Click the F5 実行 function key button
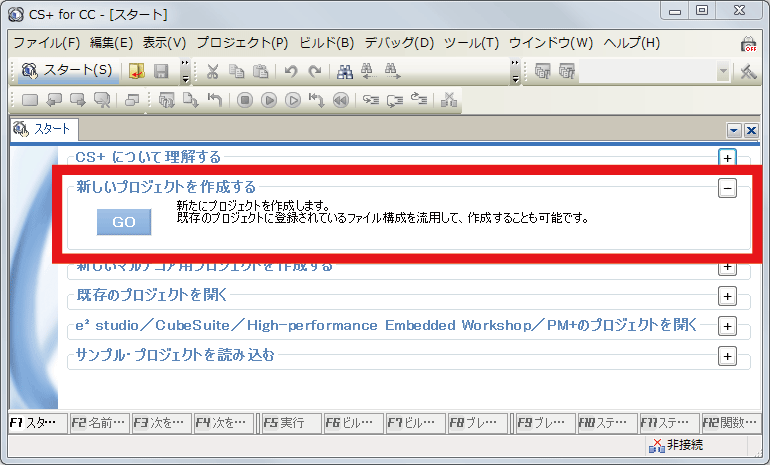 291,423
